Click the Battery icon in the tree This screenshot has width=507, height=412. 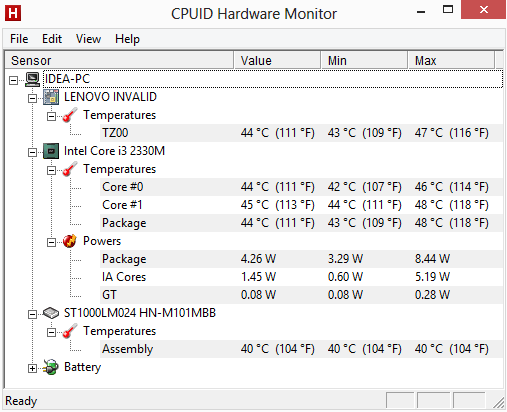click(x=51, y=367)
